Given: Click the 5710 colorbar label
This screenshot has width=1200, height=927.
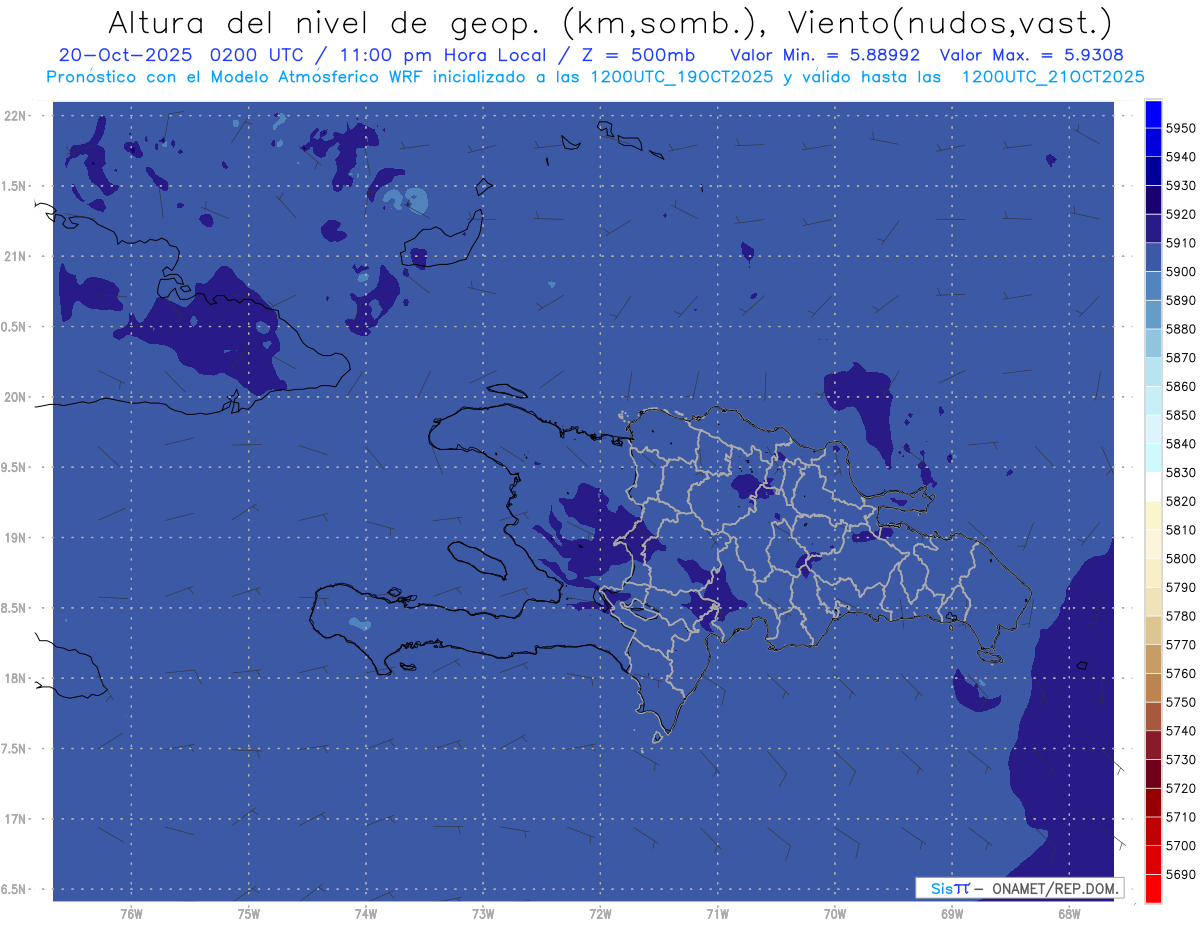Looking at the screenshot, I should click(x=1181, y=817).
